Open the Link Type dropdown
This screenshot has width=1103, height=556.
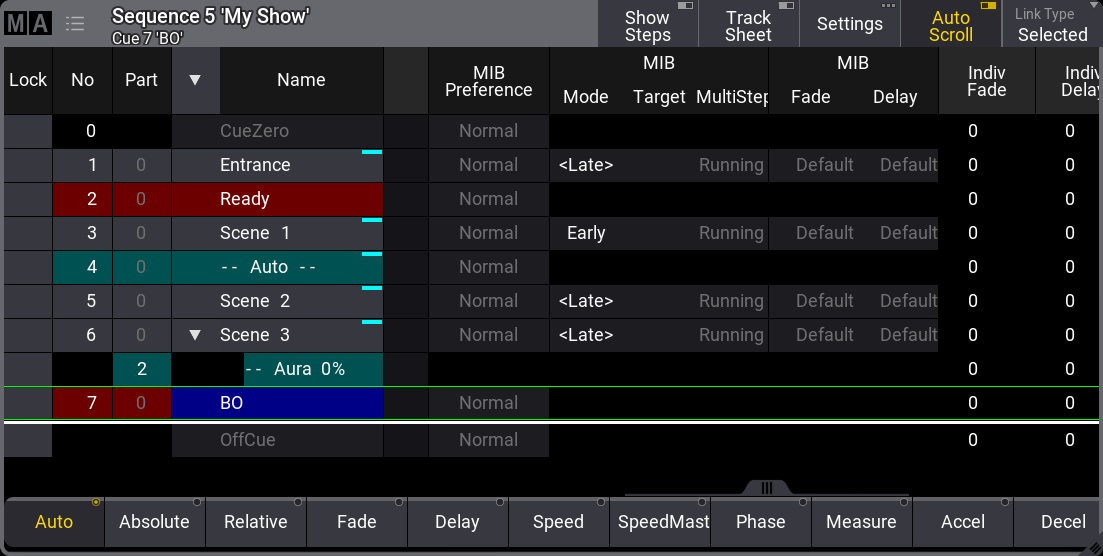(x=1052, y=25)
